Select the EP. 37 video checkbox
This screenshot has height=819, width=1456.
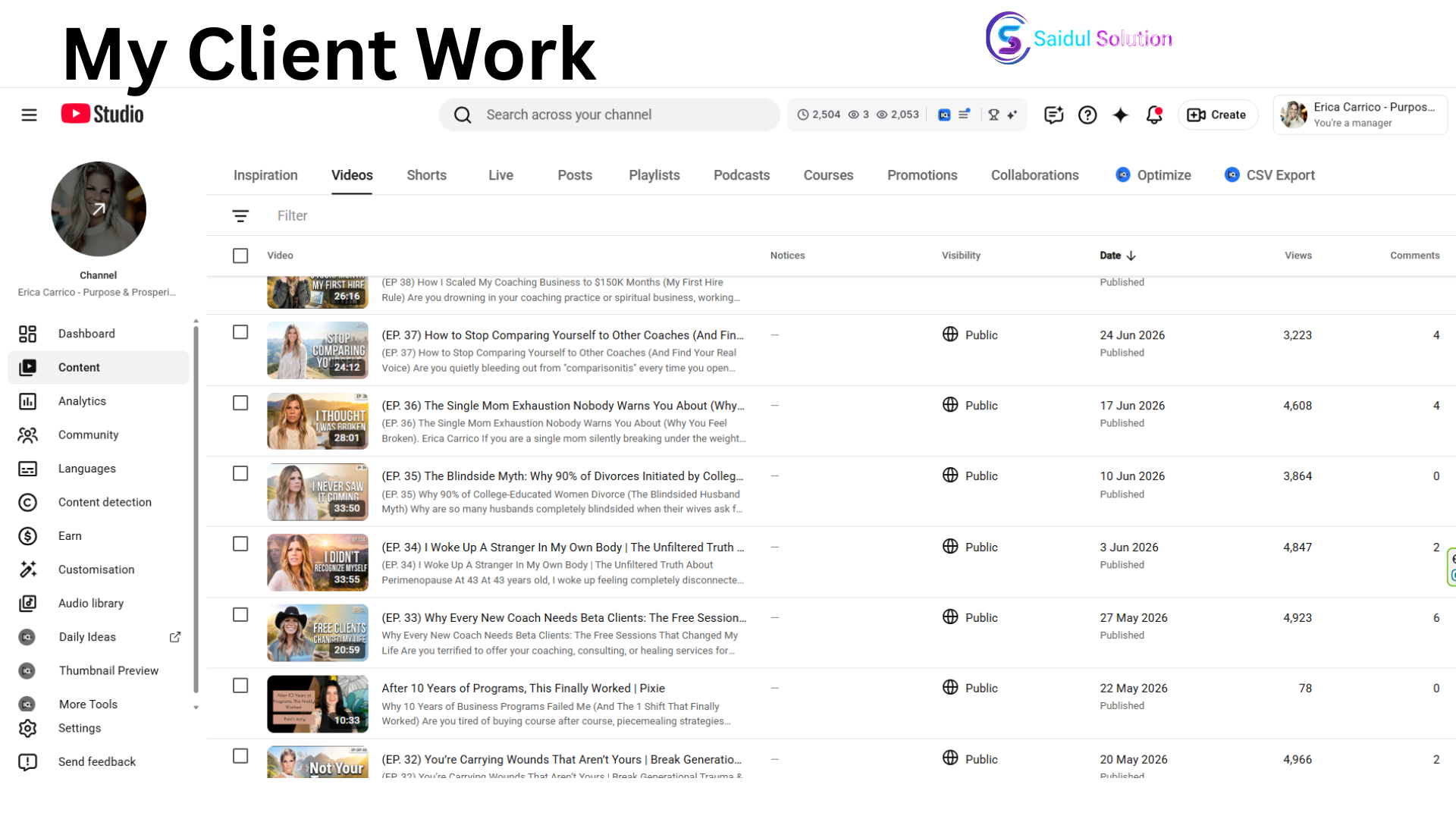(240, 332)
